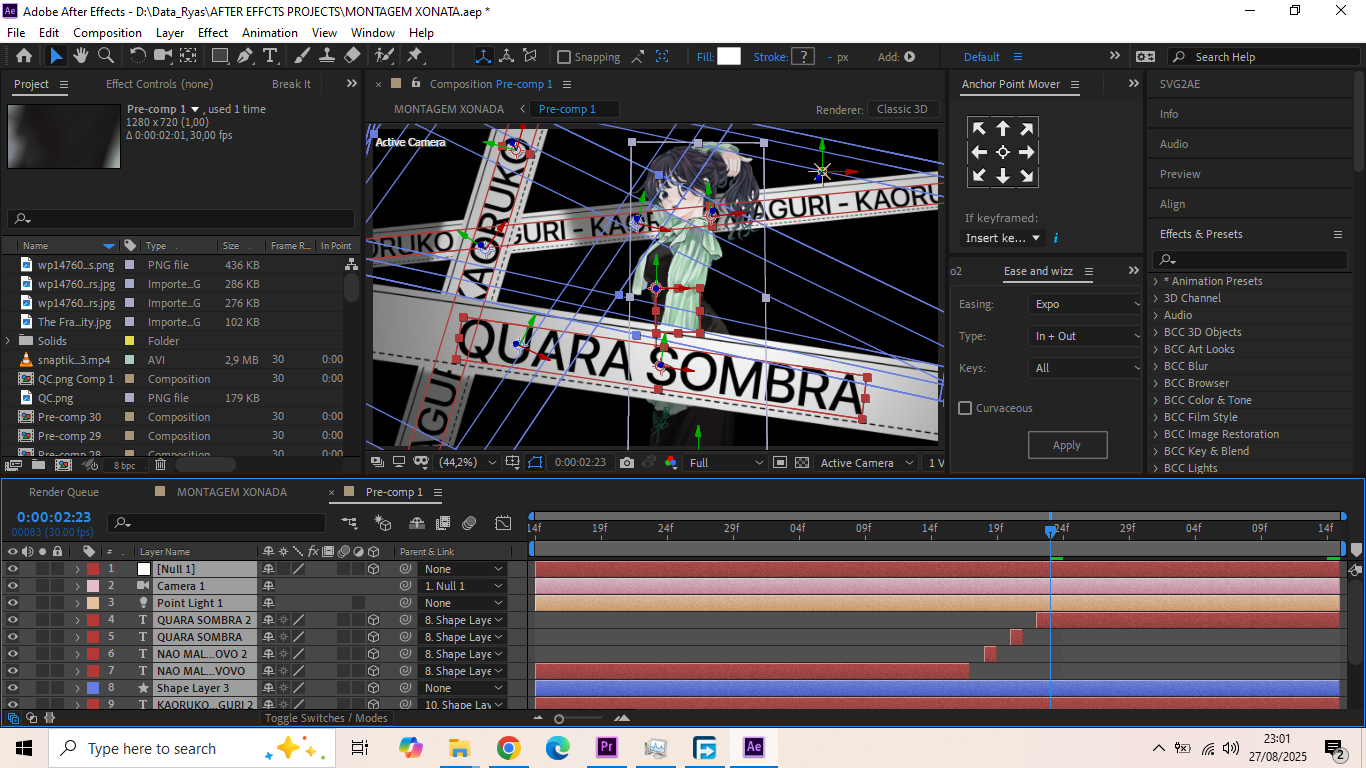The width and height of the screenshot is (1366, 768).
Task: Enable the Snapping checkbox
Action: coord(564,57)
